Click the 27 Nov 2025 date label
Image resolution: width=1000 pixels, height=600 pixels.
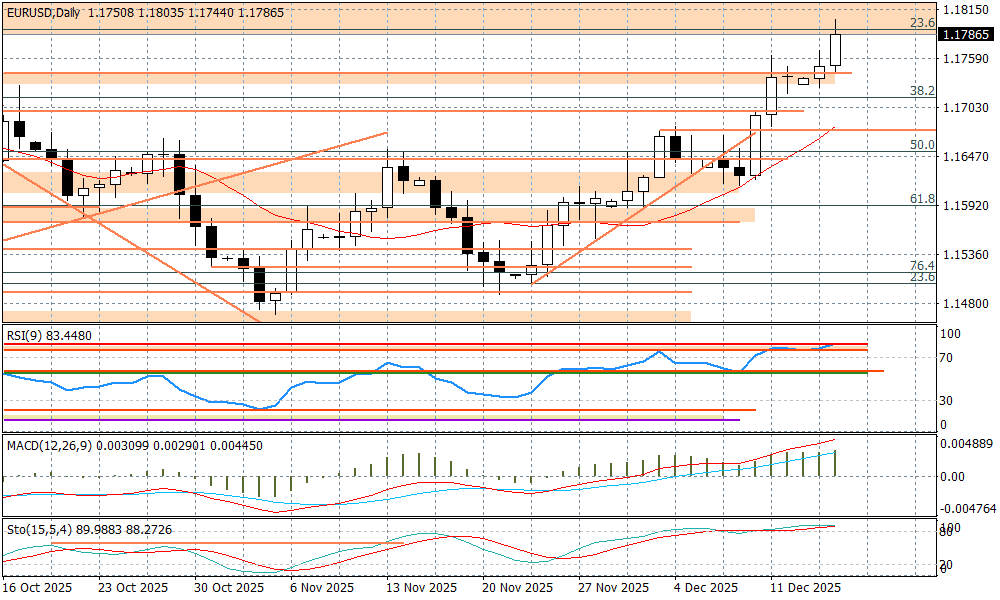point(613,588)
